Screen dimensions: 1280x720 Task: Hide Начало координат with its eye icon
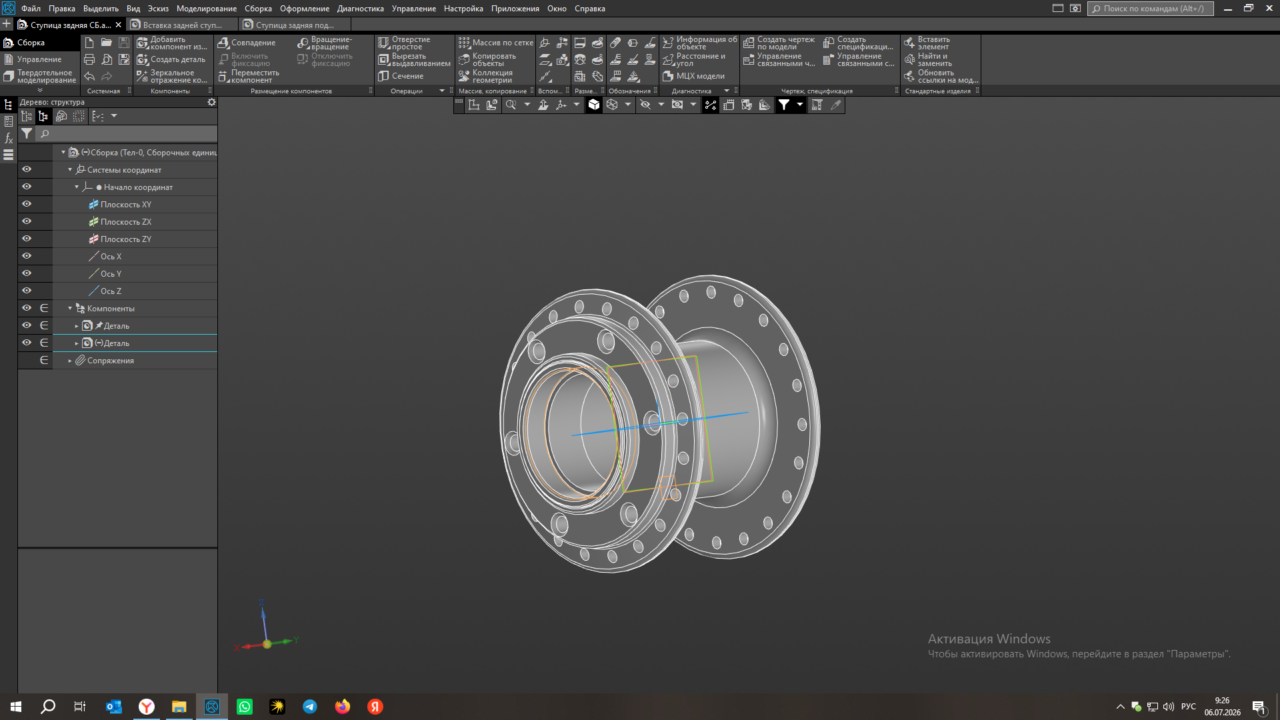coord(27,187)
